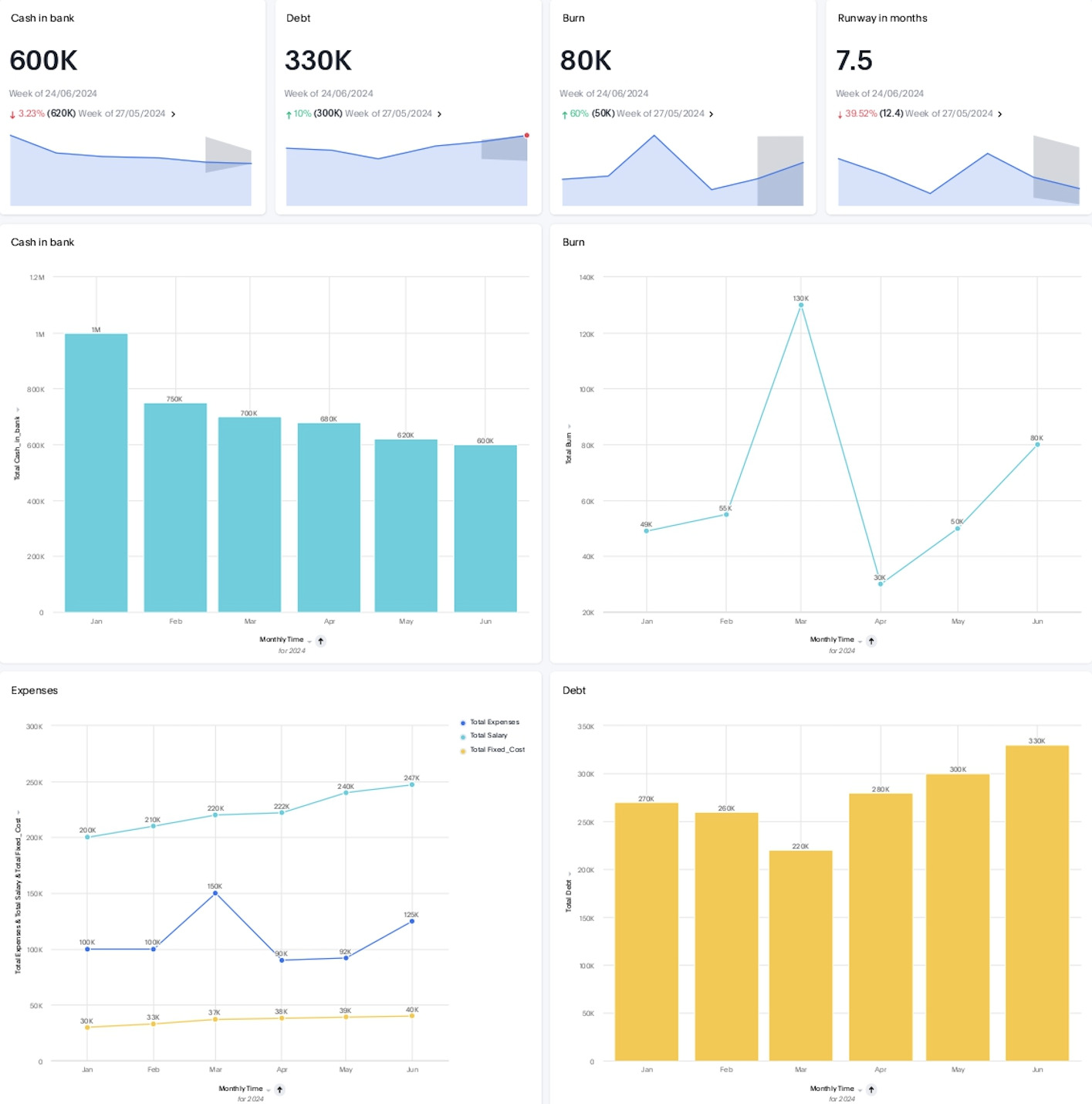Click the Debt KPI sparkline
The width and height of the screenshot is (1092, 1104).
tap(407, 170)
